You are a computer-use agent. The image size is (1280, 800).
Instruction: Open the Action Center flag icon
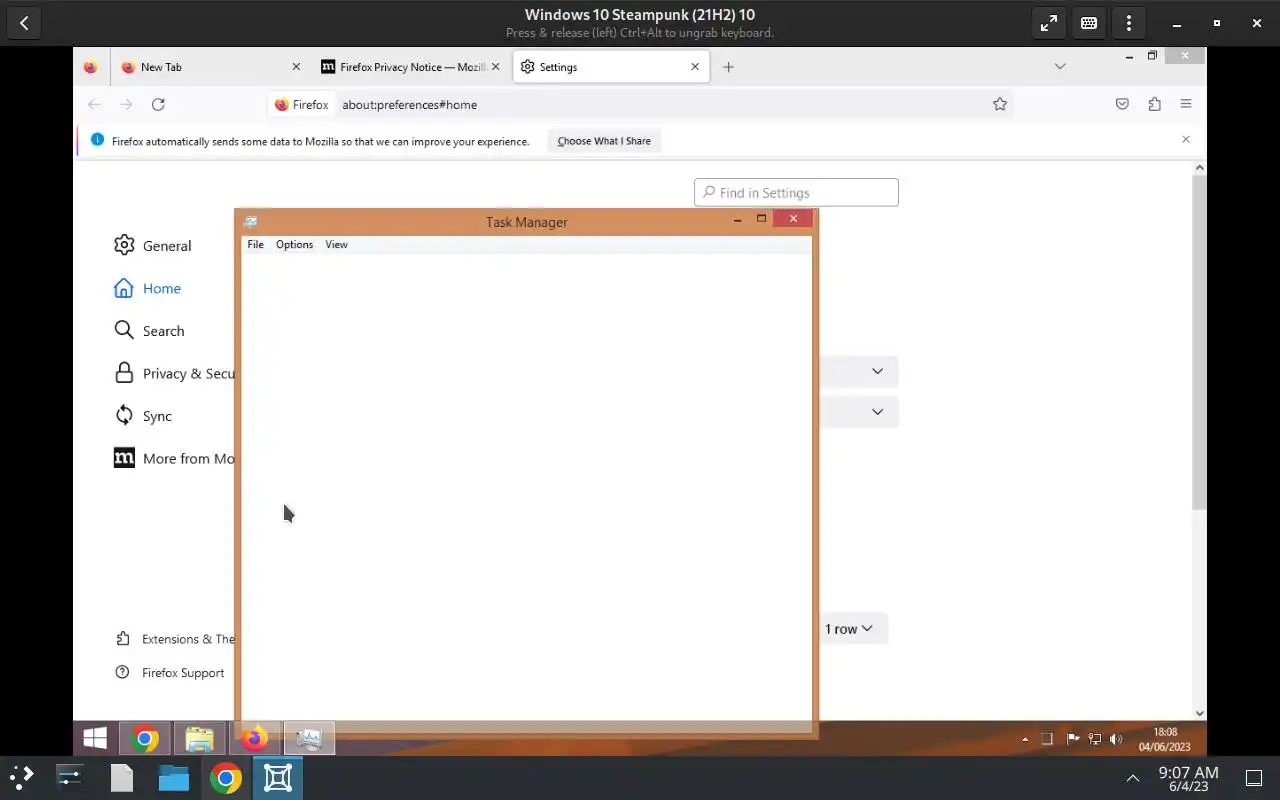(1072, 740)
